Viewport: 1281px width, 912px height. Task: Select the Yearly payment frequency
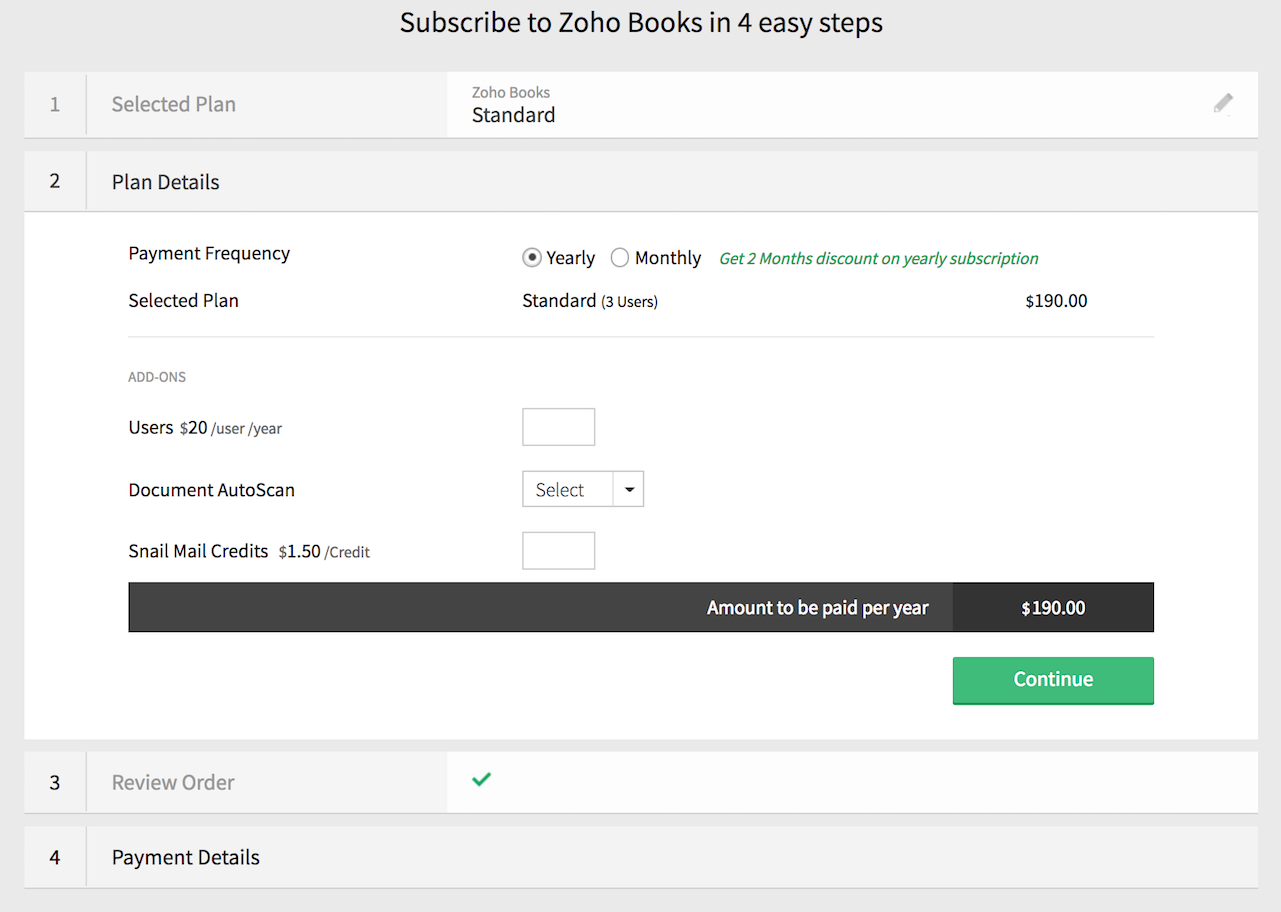coord(532,258)
